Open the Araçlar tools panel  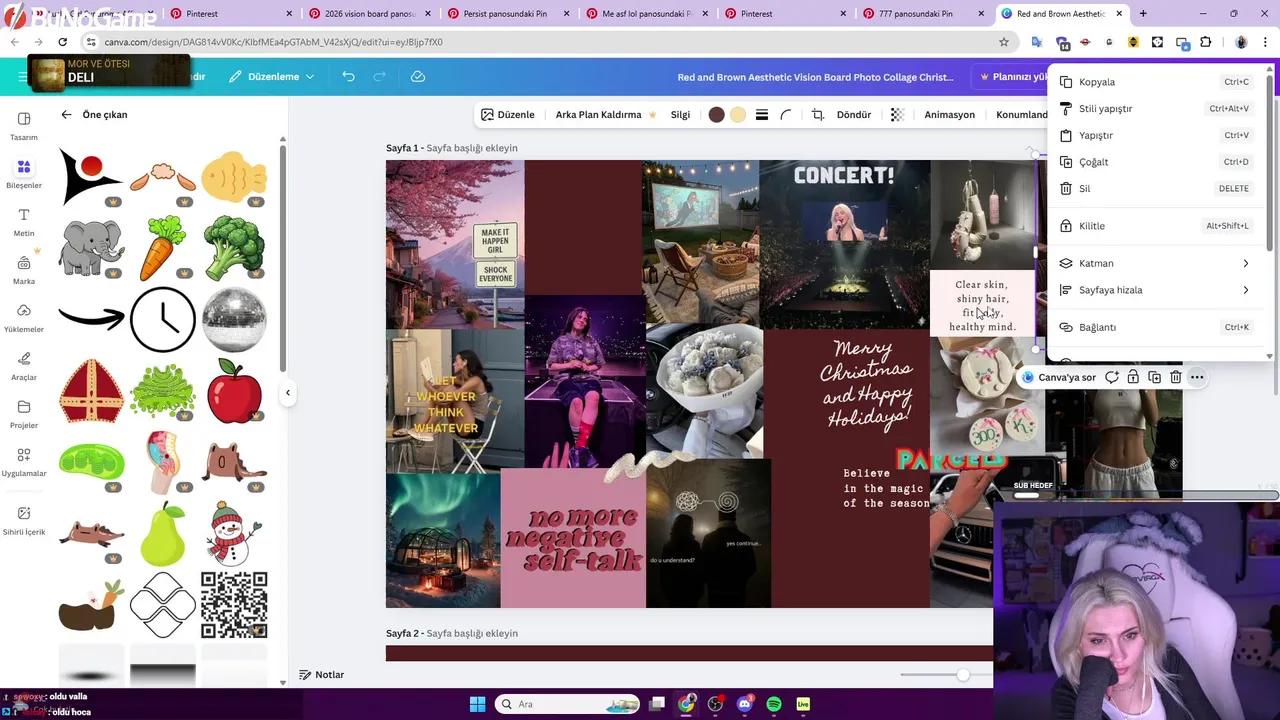point(24,365)
